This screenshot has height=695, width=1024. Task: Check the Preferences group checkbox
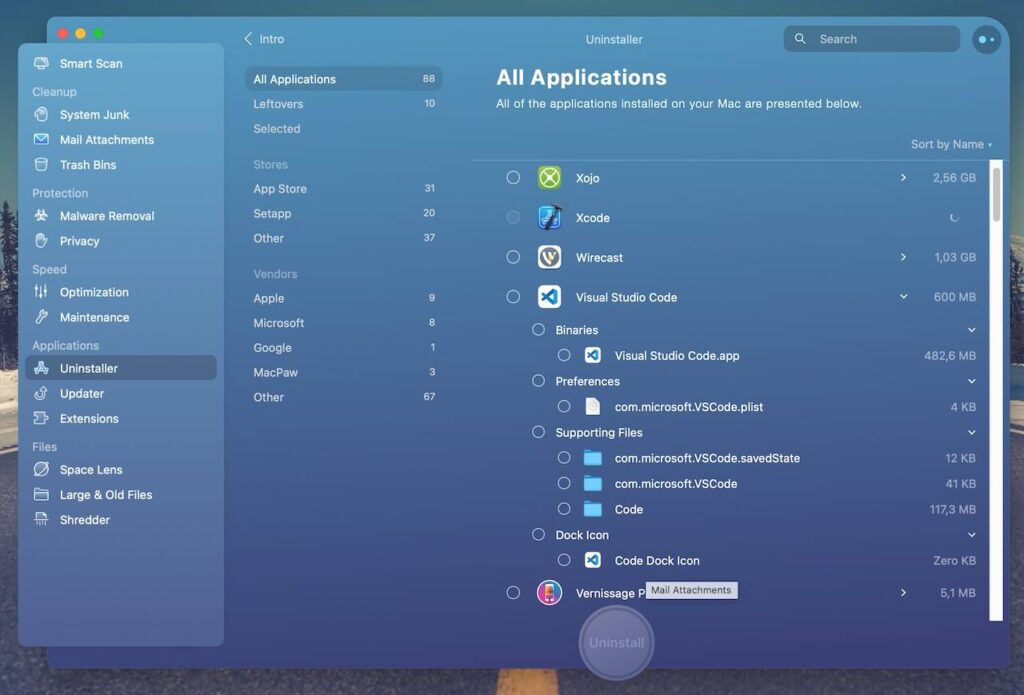tap(538, 381)
